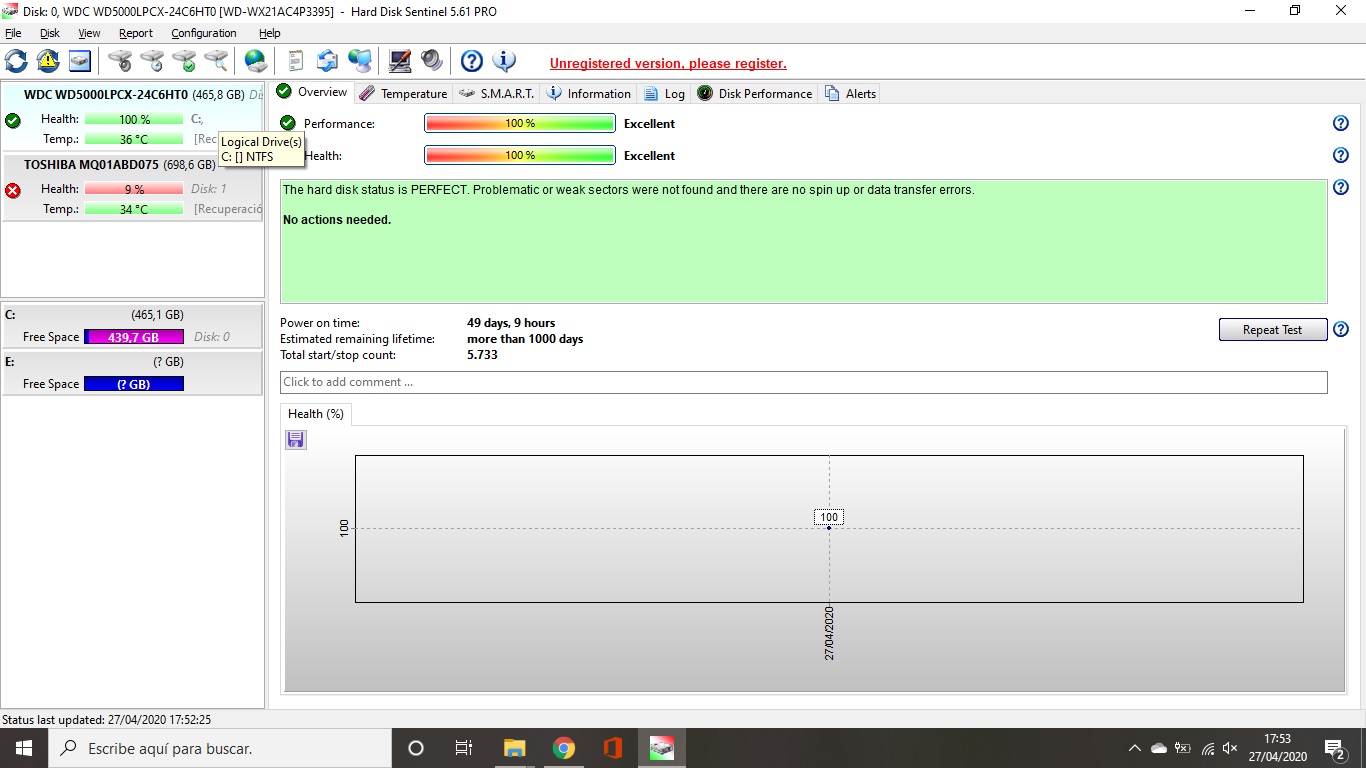
Task: Save the health graph using floppy icon
Action: coord(296,440)
